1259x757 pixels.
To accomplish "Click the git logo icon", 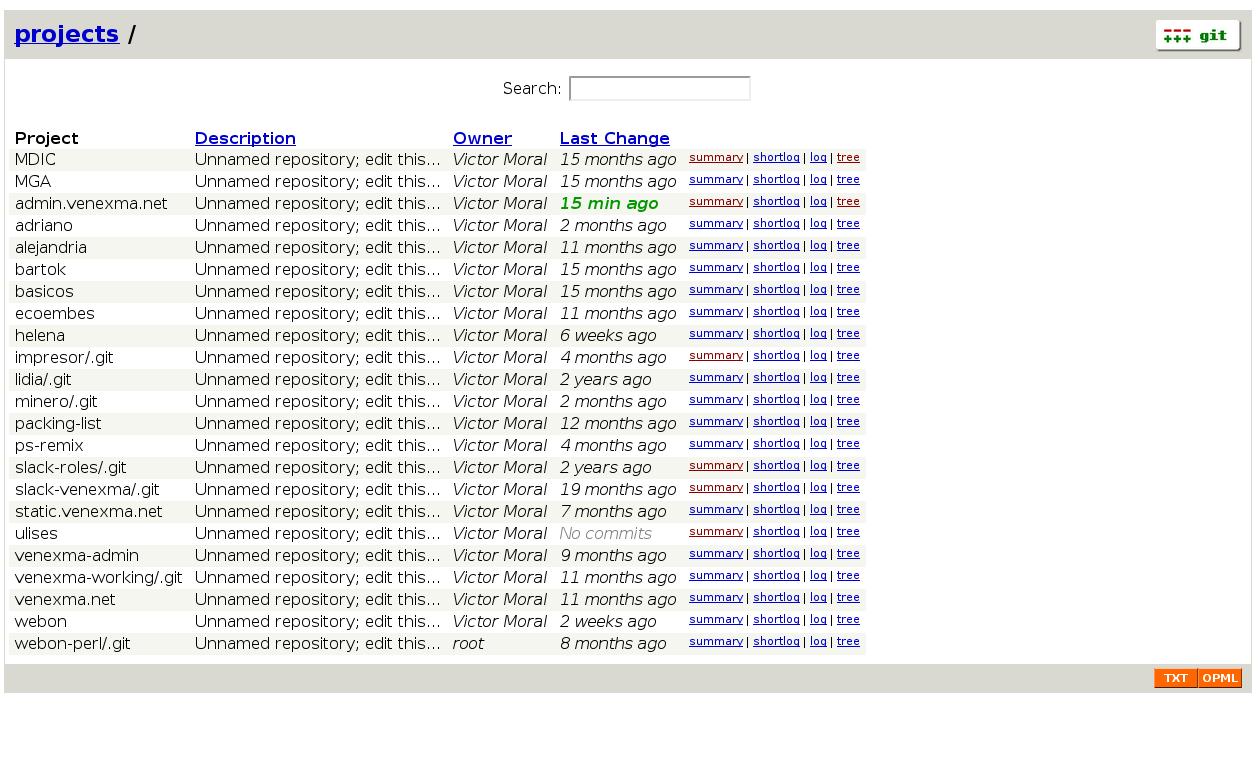I will 1197,35.
